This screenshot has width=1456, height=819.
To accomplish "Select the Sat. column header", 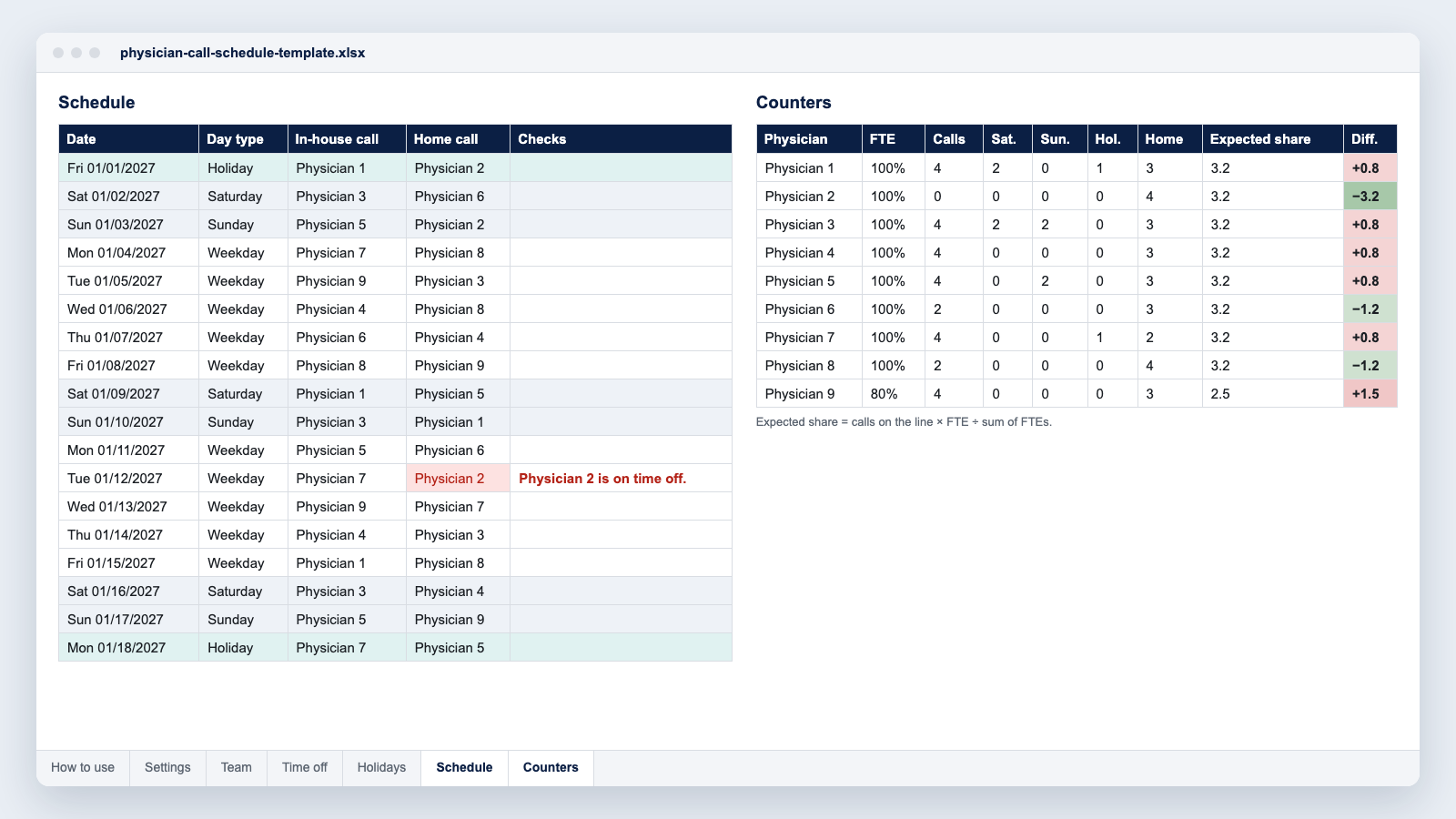I will click(1007, 139).
